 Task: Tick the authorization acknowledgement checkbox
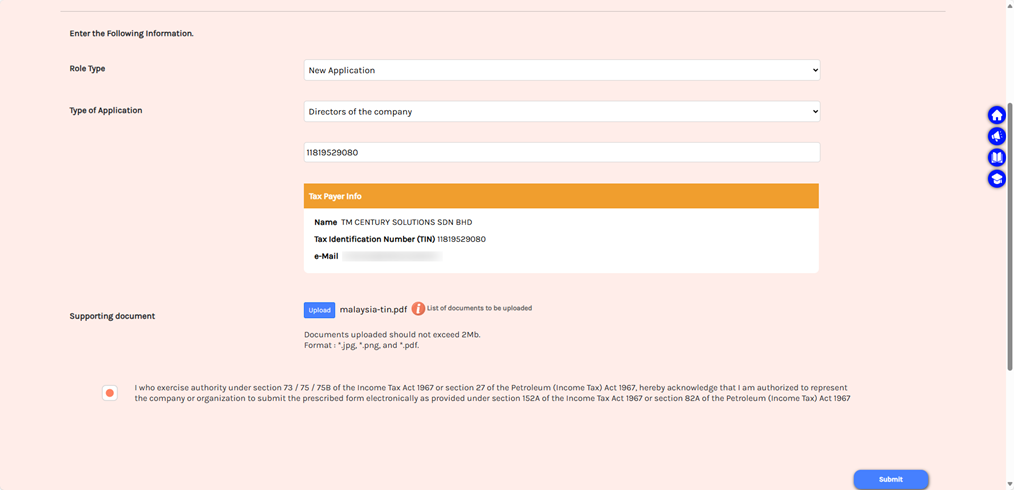pos(110,392)
